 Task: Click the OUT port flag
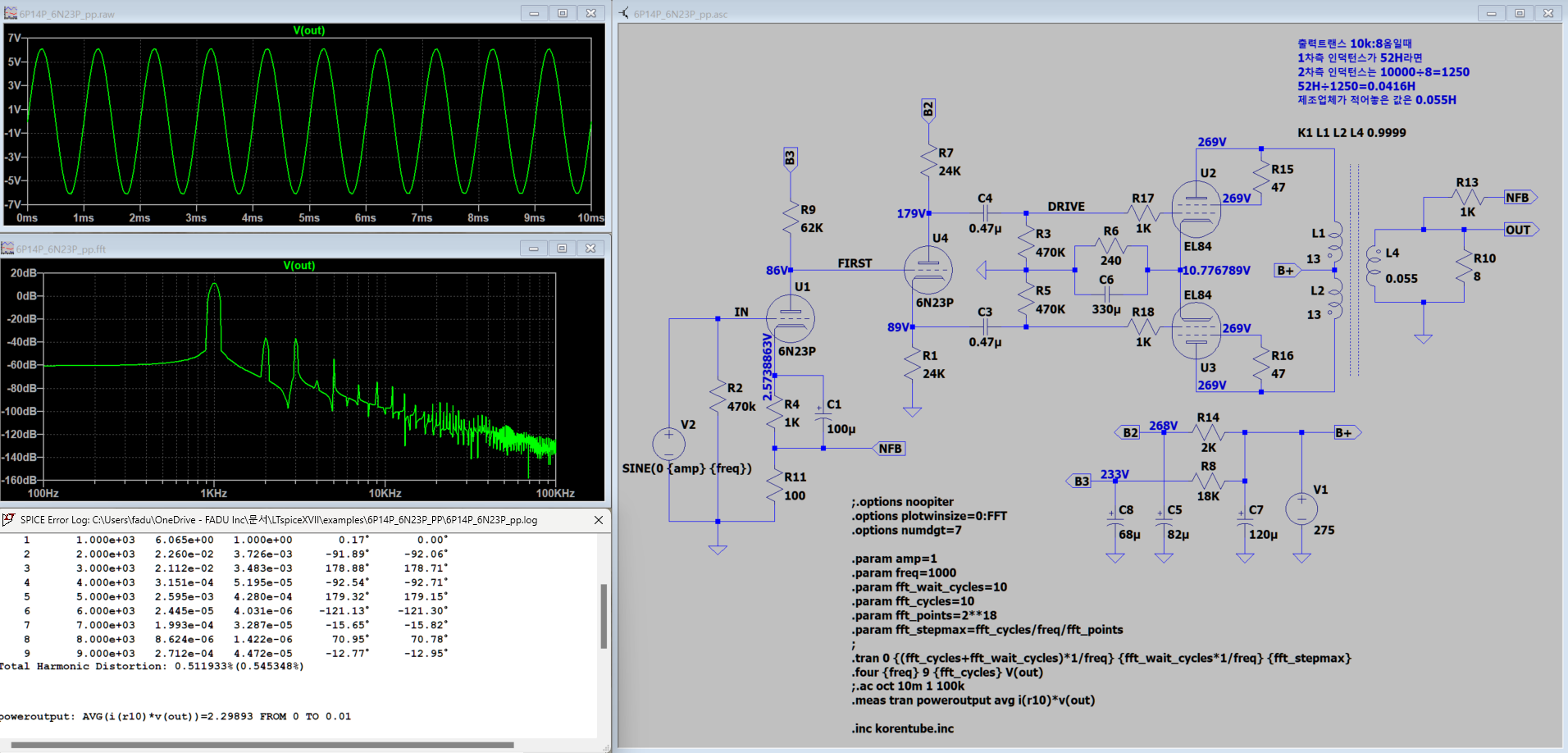point(1520,230)
